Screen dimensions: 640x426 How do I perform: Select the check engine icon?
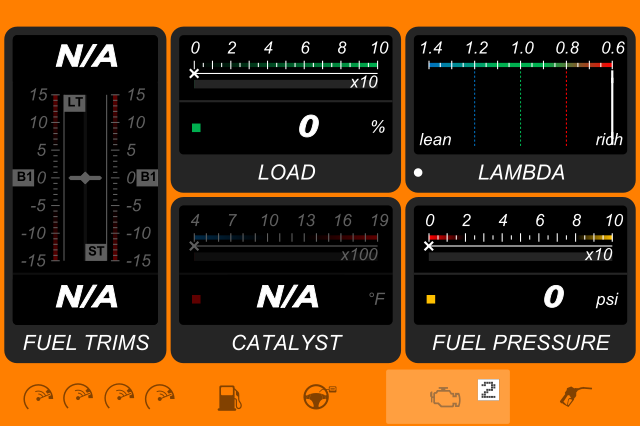coord(445,397)
